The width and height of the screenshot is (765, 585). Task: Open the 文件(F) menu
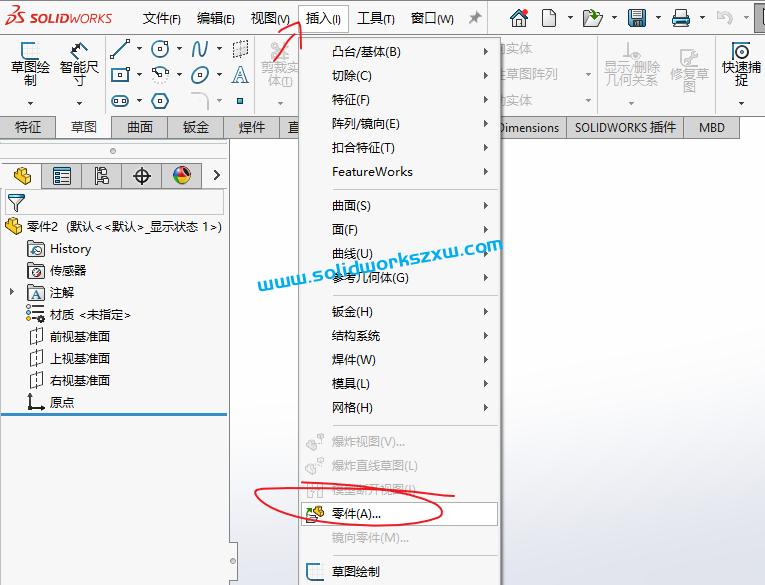pos(161,19)
